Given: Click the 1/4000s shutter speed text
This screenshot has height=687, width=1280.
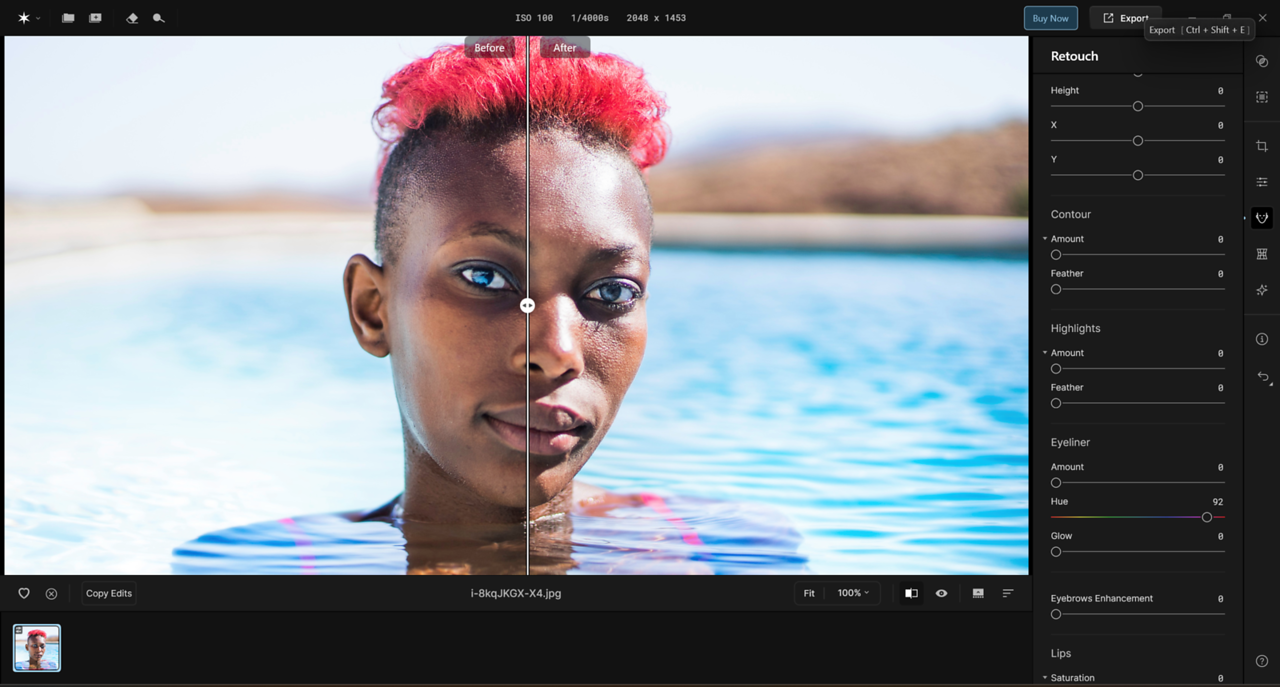Looking at the screenshot, I should [589, 18].
